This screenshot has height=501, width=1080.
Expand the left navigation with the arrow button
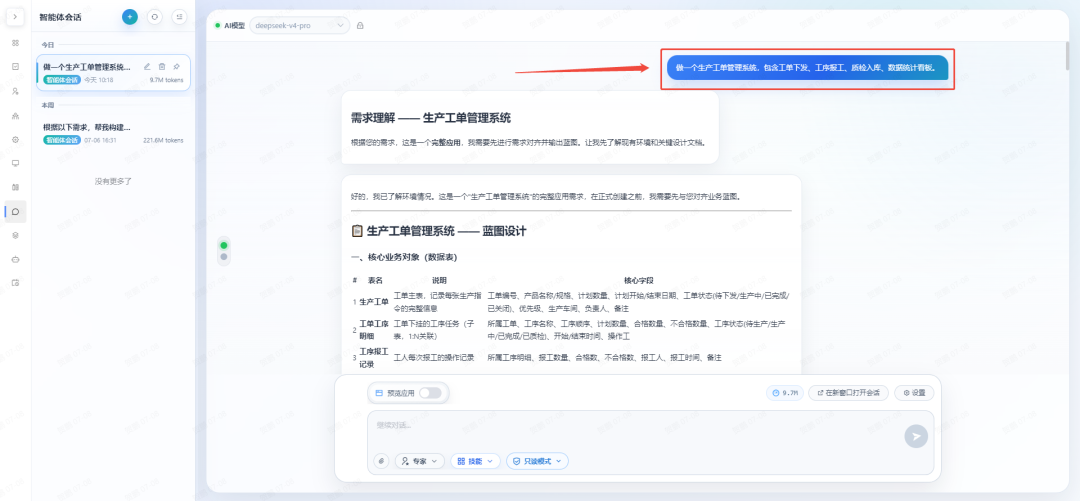(x=15, y=17)
